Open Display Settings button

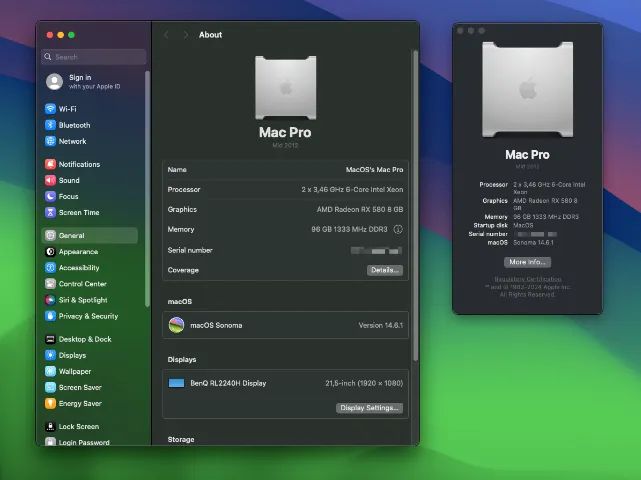(x=370, y=408)
